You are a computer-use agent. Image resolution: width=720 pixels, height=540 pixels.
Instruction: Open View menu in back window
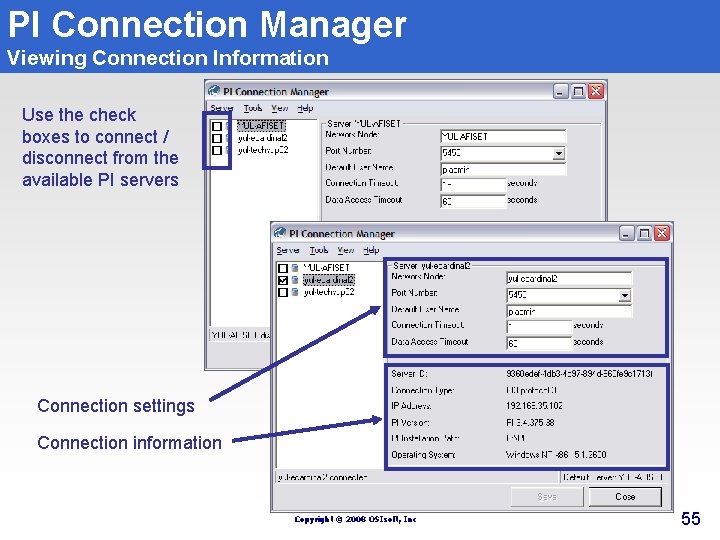tap(279, 108)
